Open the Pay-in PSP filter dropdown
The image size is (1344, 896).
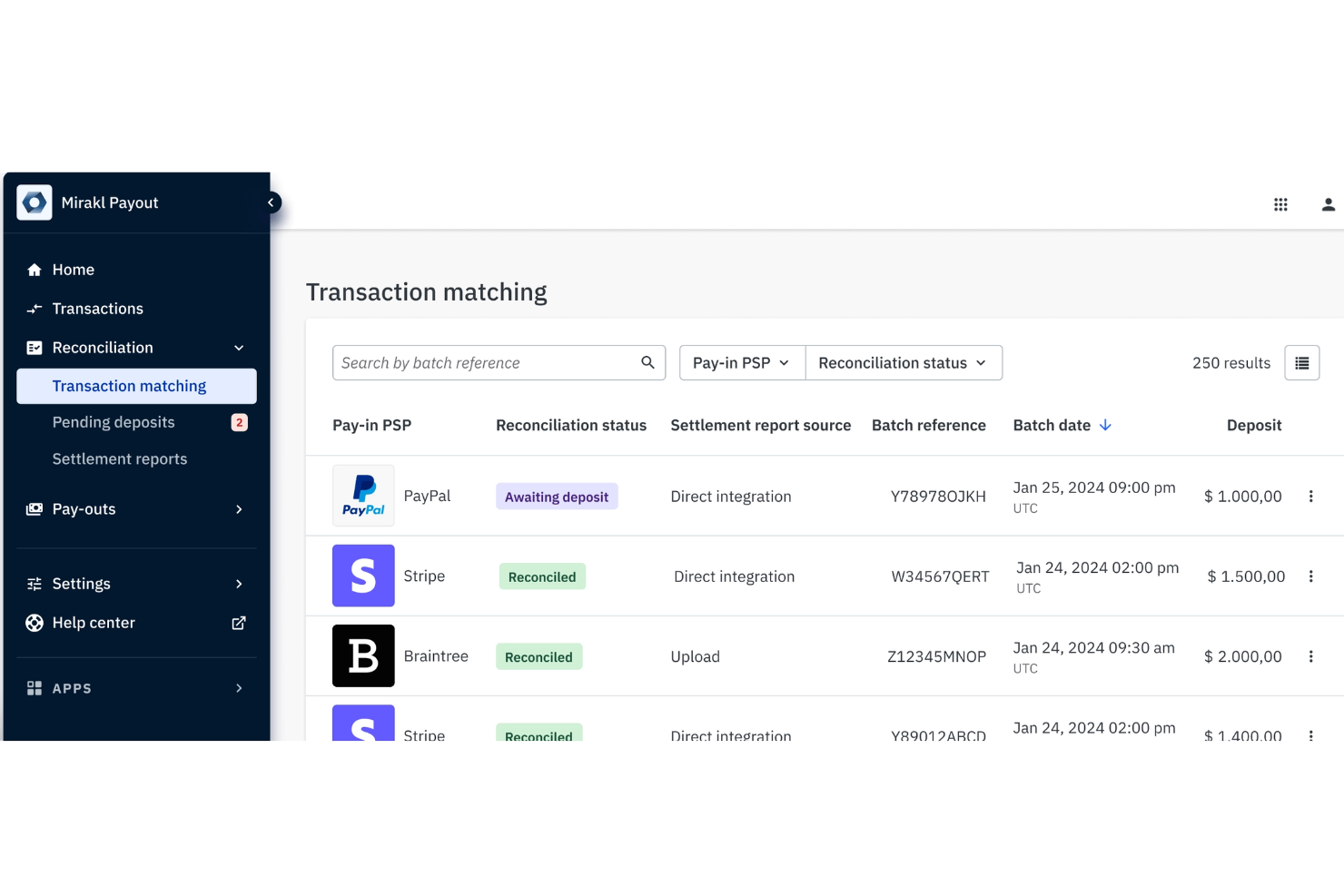[742, 363]
